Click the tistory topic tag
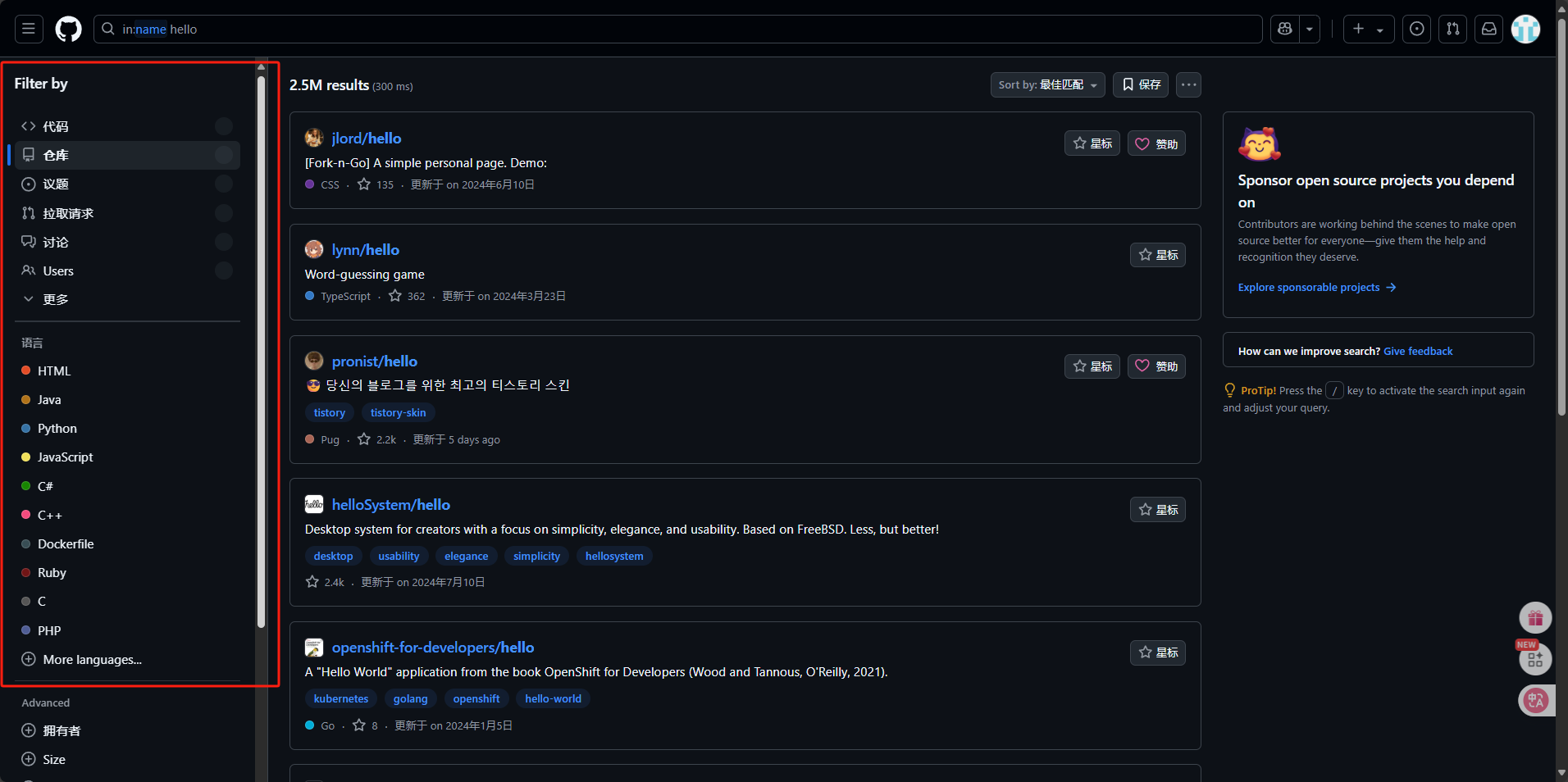Screen dimensions: 1568x782 pos(330,412)
